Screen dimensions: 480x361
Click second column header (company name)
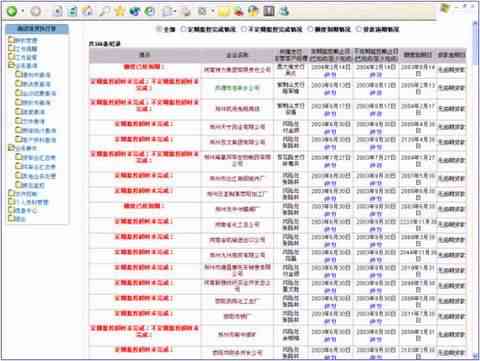(x=237, y=55)
